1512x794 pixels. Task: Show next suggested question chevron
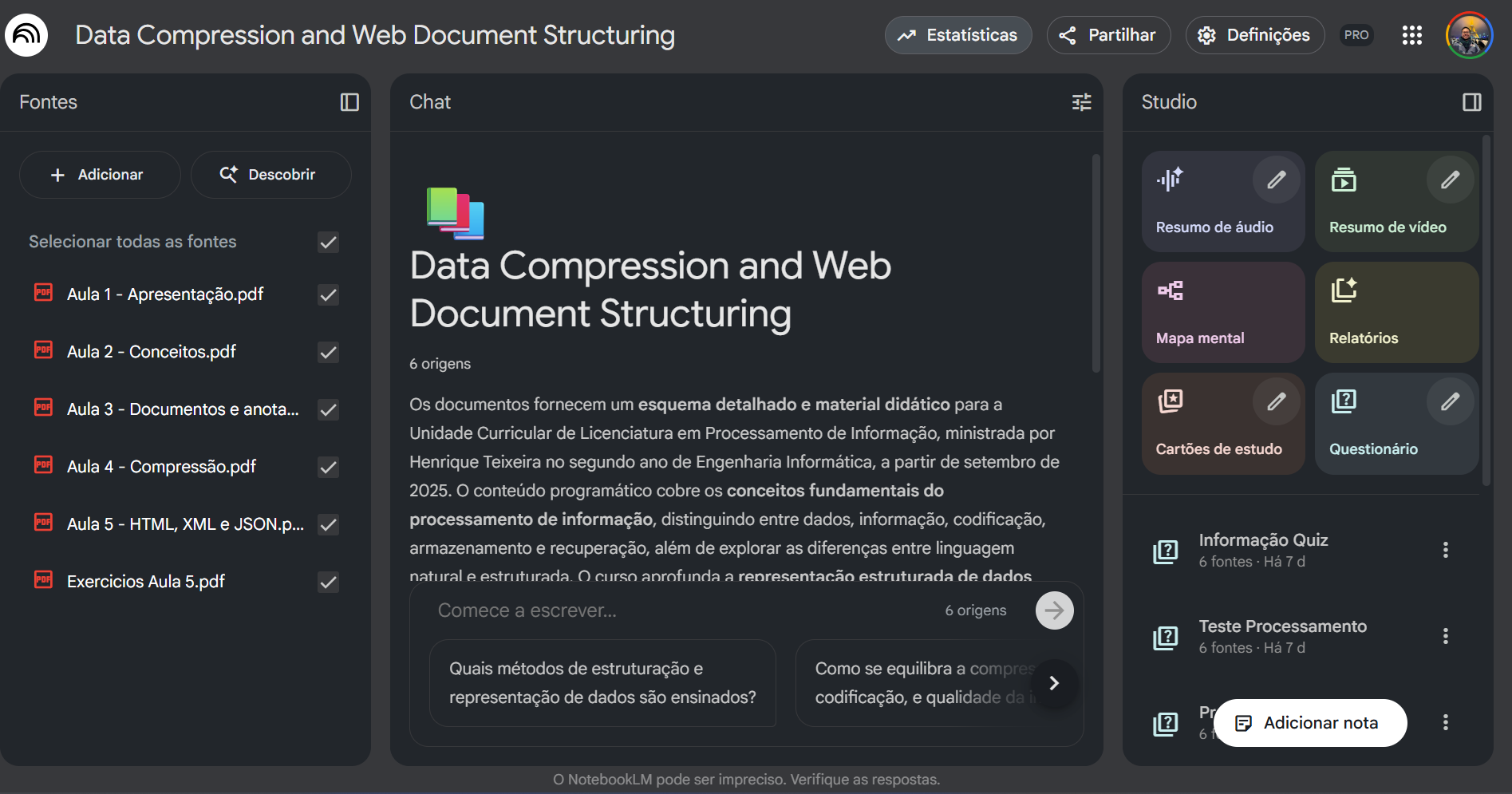point(1054,683)
